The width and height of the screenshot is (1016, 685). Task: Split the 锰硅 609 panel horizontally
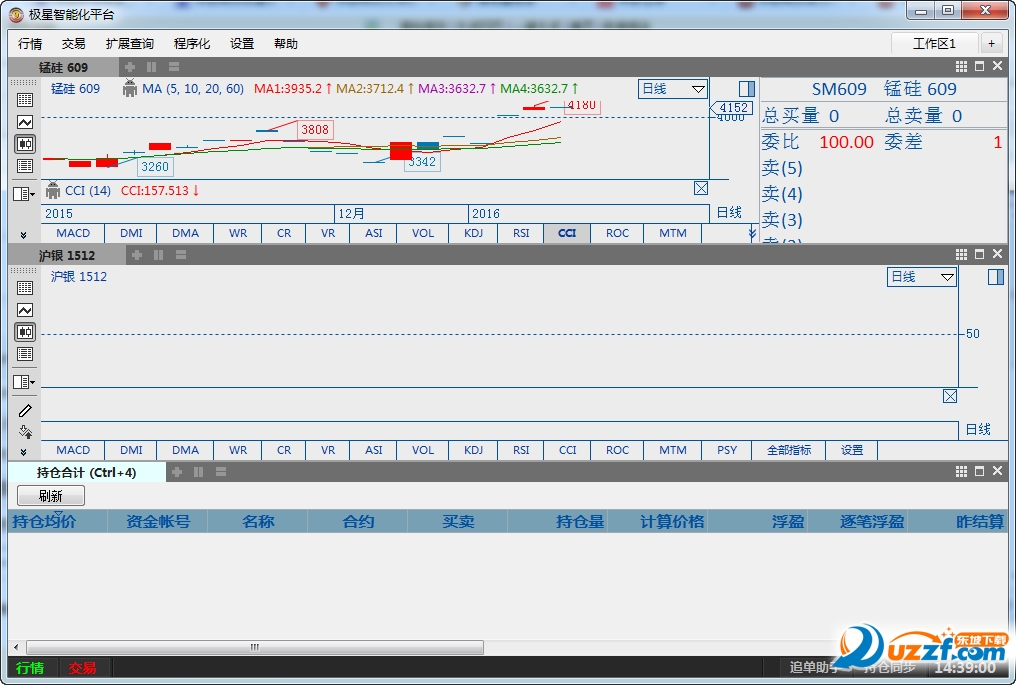(x=174, y=67)
